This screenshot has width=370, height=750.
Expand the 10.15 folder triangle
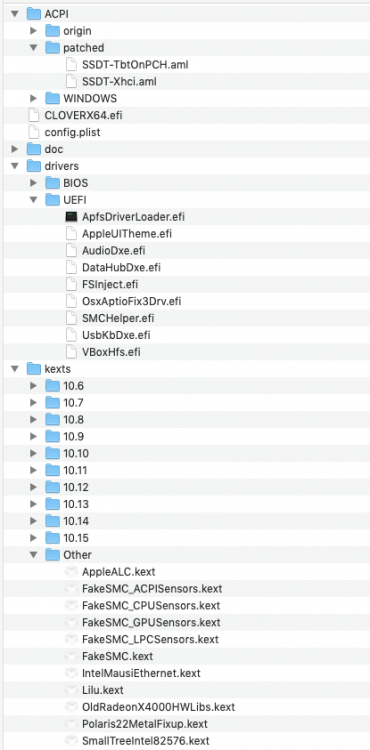pos(33,538)
